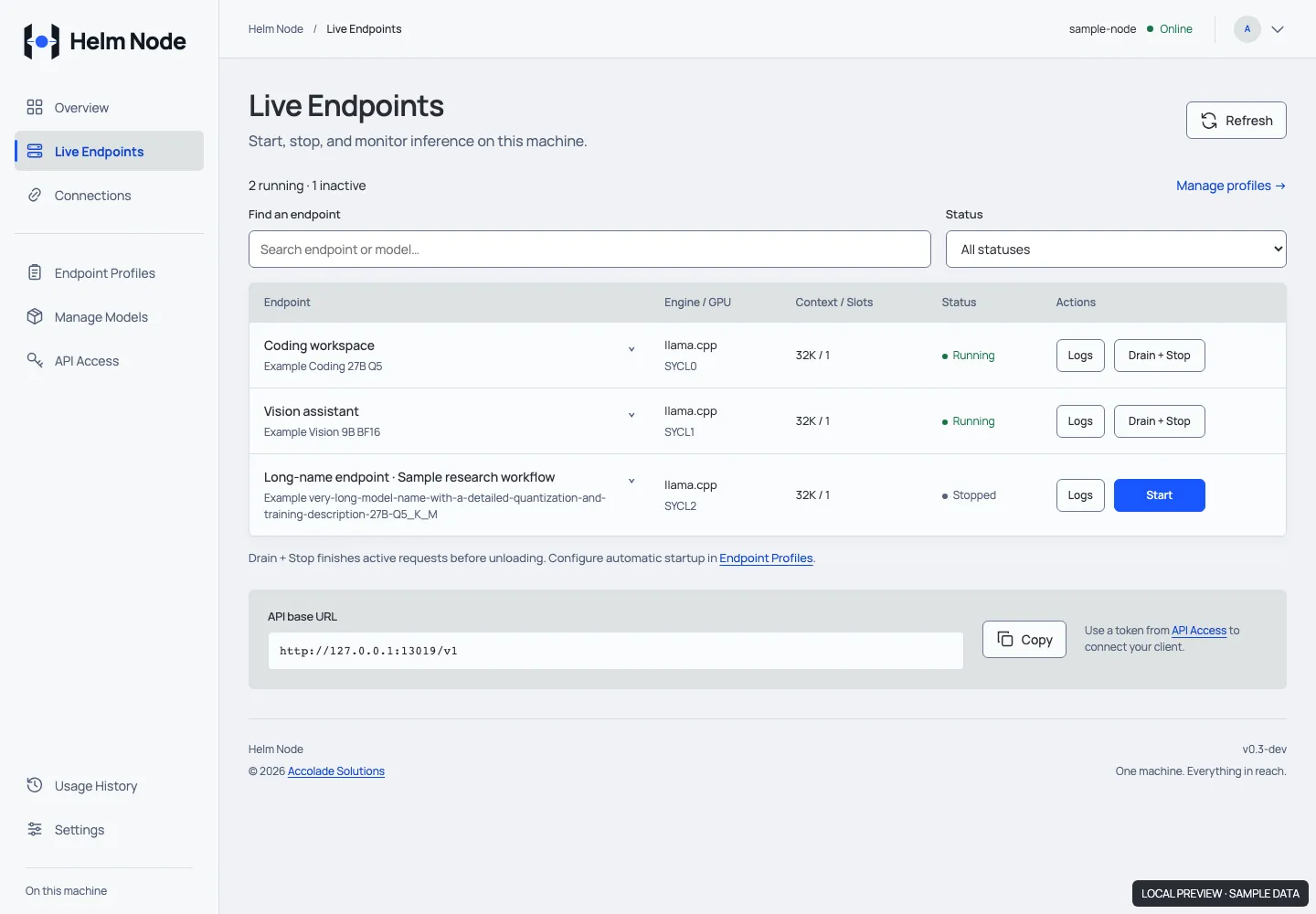
Task: Click the Live Endpoints server icon
Action: coord(35,151)
